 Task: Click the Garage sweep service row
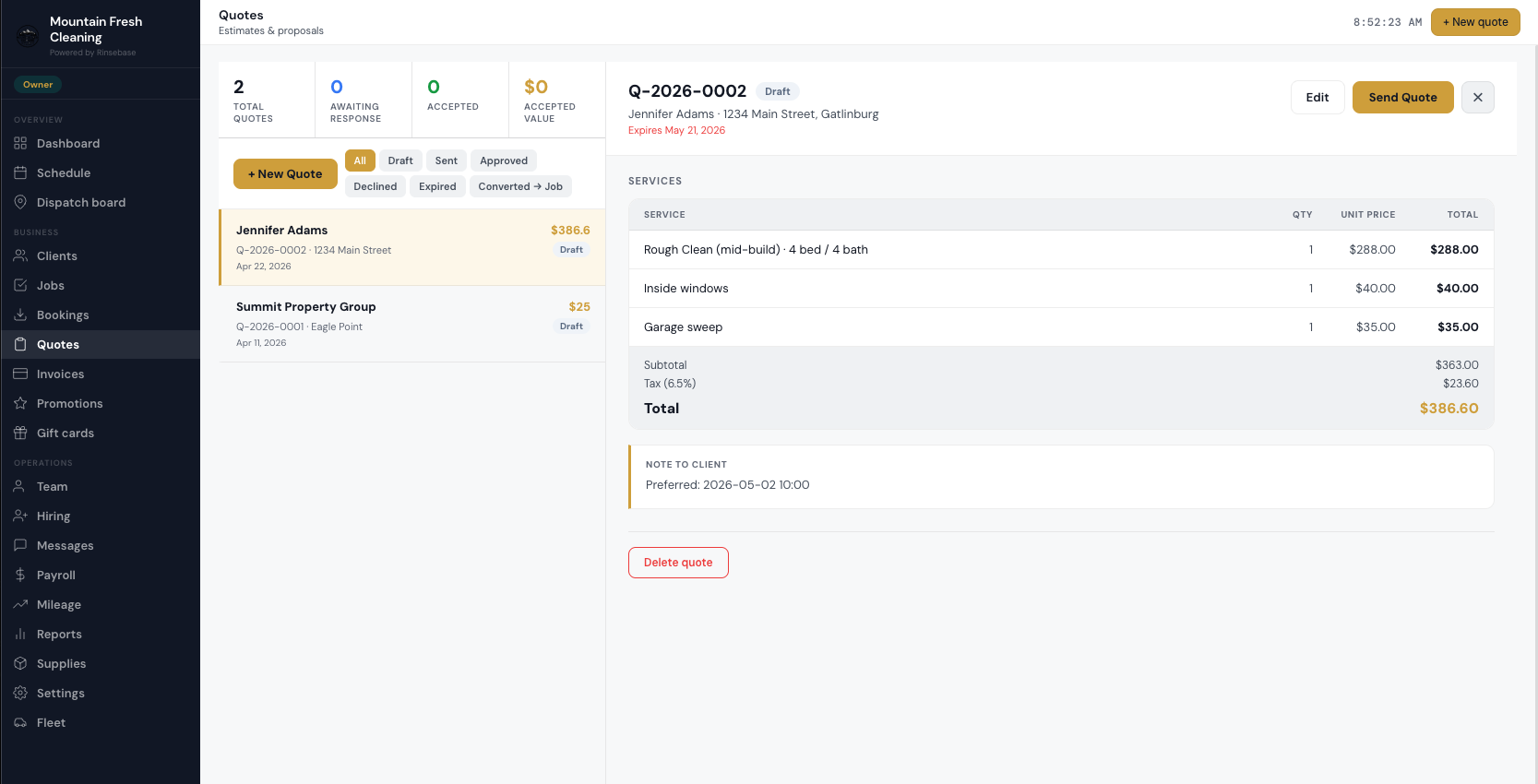click(1061, 327)
